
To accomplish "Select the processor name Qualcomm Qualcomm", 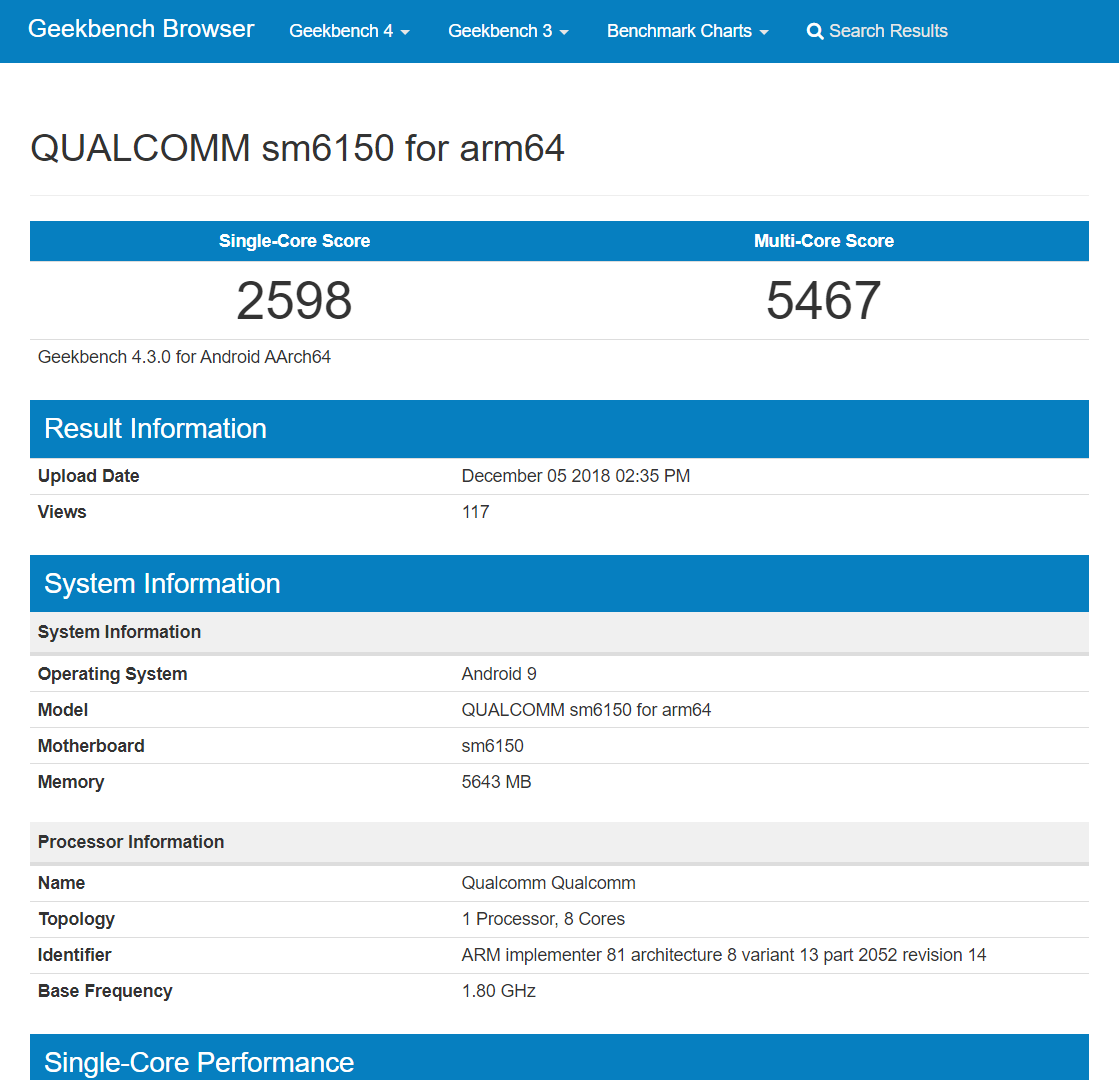I will [548, 883].
